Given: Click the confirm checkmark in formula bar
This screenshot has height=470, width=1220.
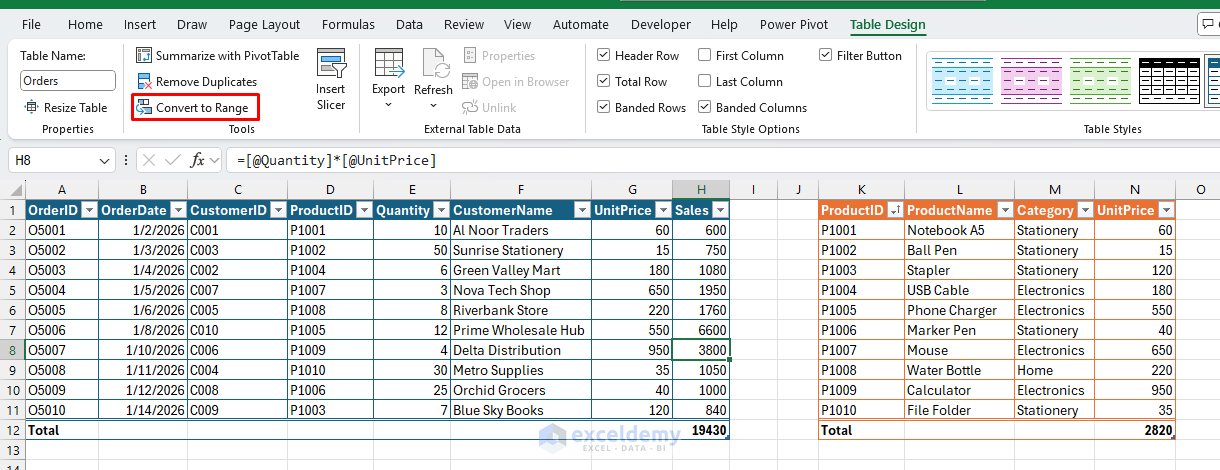Looking at the screenshot, I should [173, 160].
